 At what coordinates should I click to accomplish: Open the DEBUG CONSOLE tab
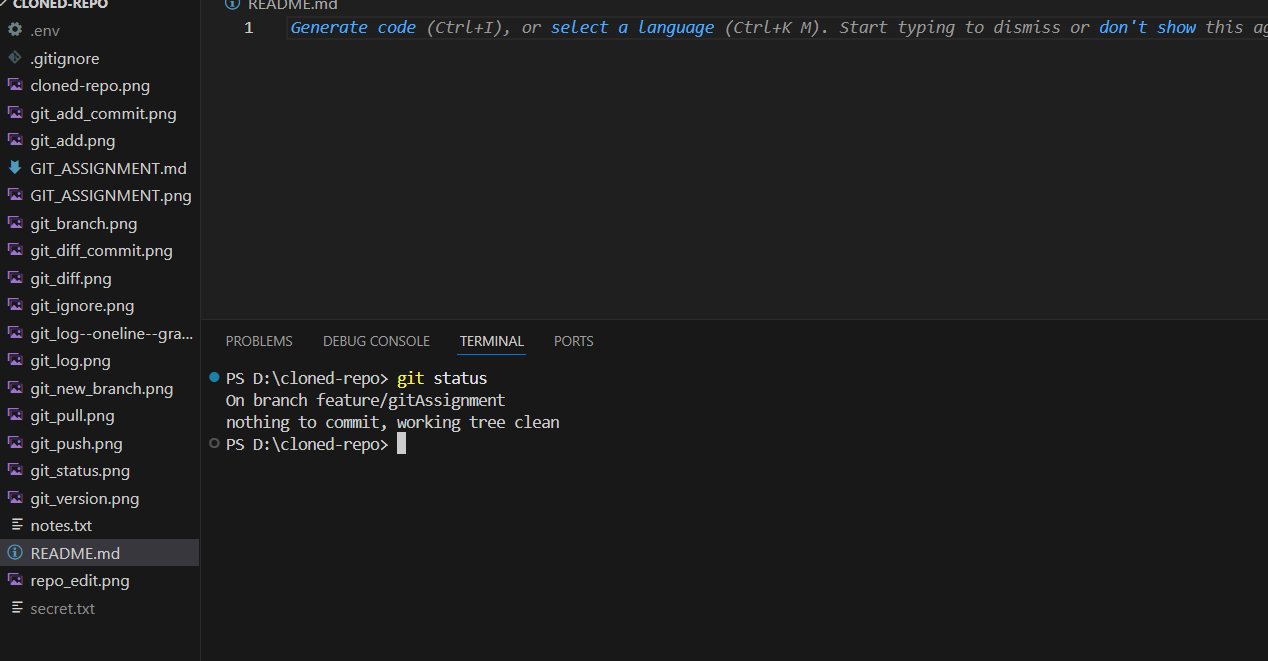point(376,341)
